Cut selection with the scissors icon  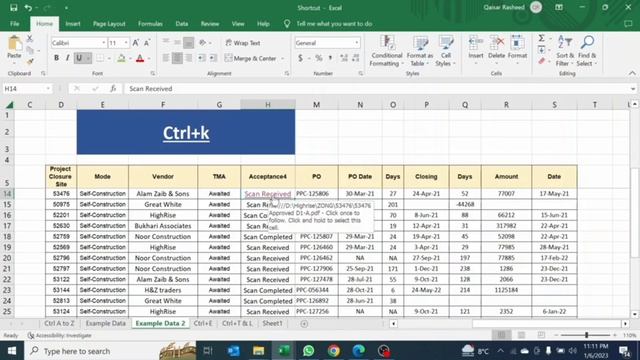tap(29, 39)
